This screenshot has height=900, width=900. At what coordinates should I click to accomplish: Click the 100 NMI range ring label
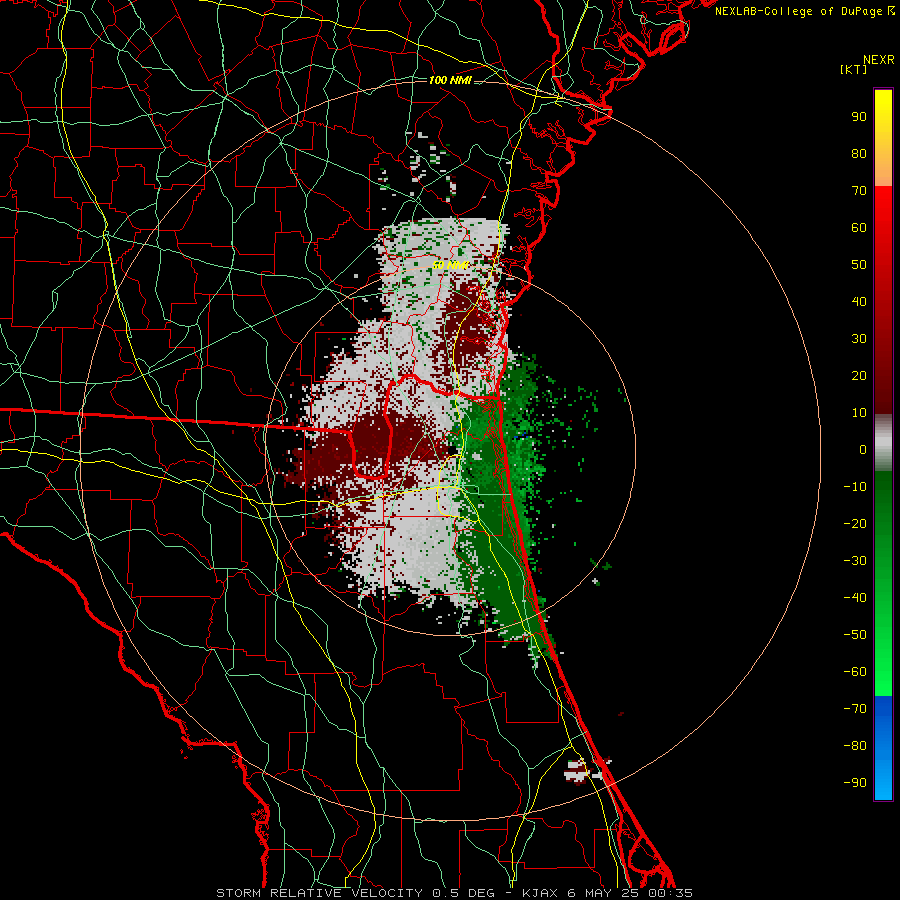450,80
